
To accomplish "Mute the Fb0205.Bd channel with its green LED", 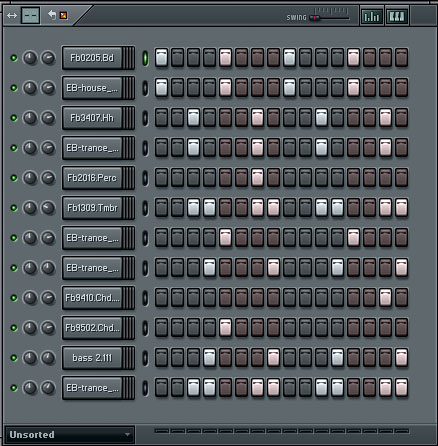I will coord(14,58).
